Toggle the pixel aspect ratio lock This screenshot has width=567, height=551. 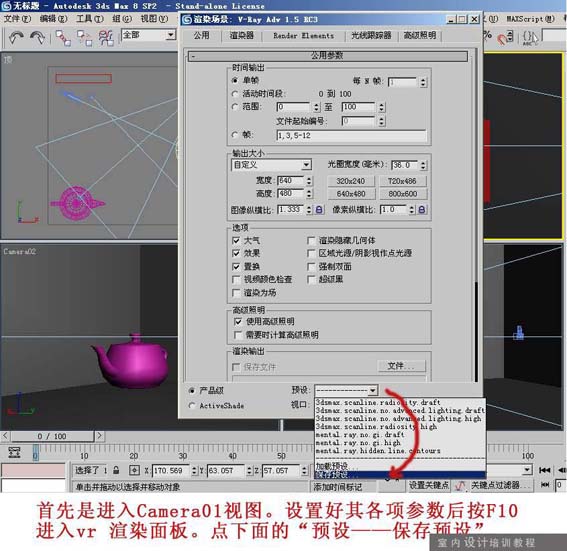(422, 210)
